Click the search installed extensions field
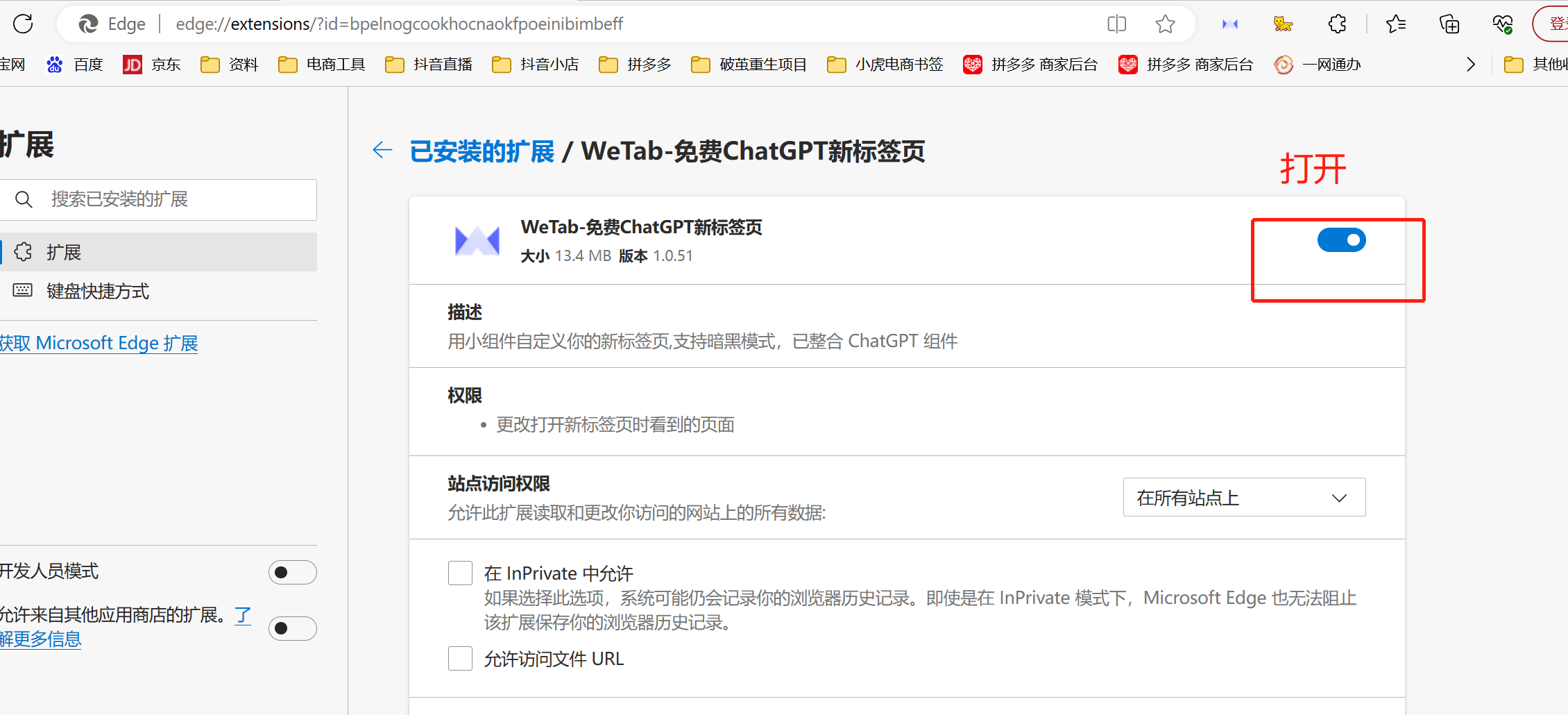Image resolution: width=1568 pixels, height=715 pixels. 158,200
